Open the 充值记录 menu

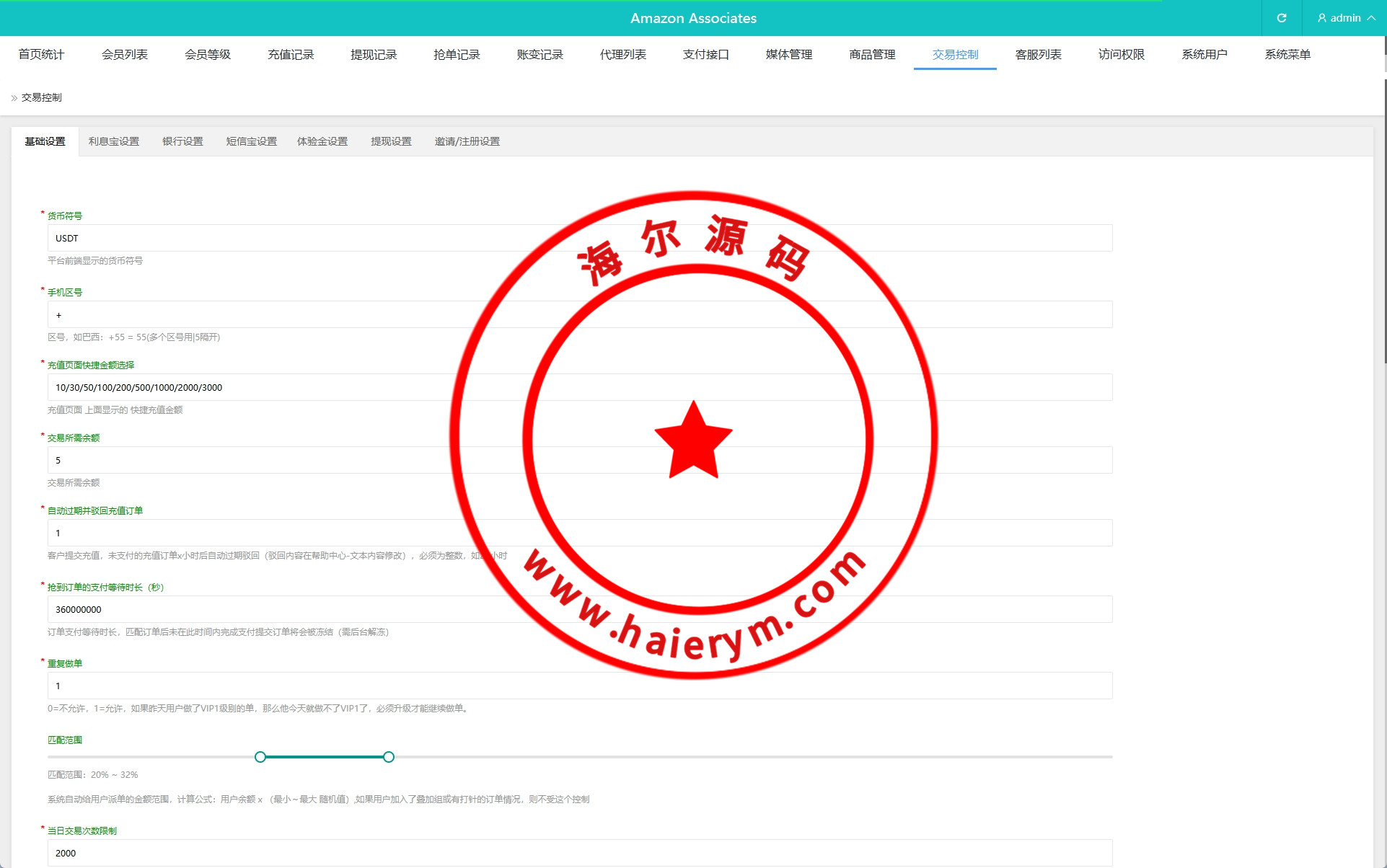(291, 55)
